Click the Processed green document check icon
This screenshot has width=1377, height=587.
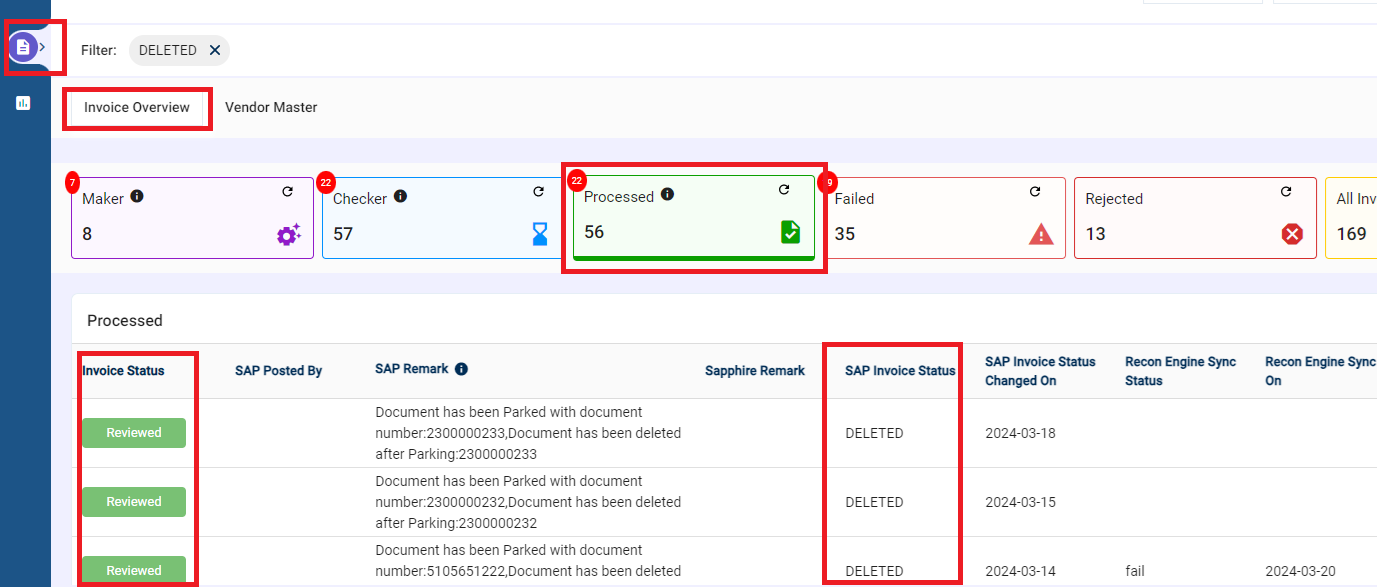tap(791, 232)
